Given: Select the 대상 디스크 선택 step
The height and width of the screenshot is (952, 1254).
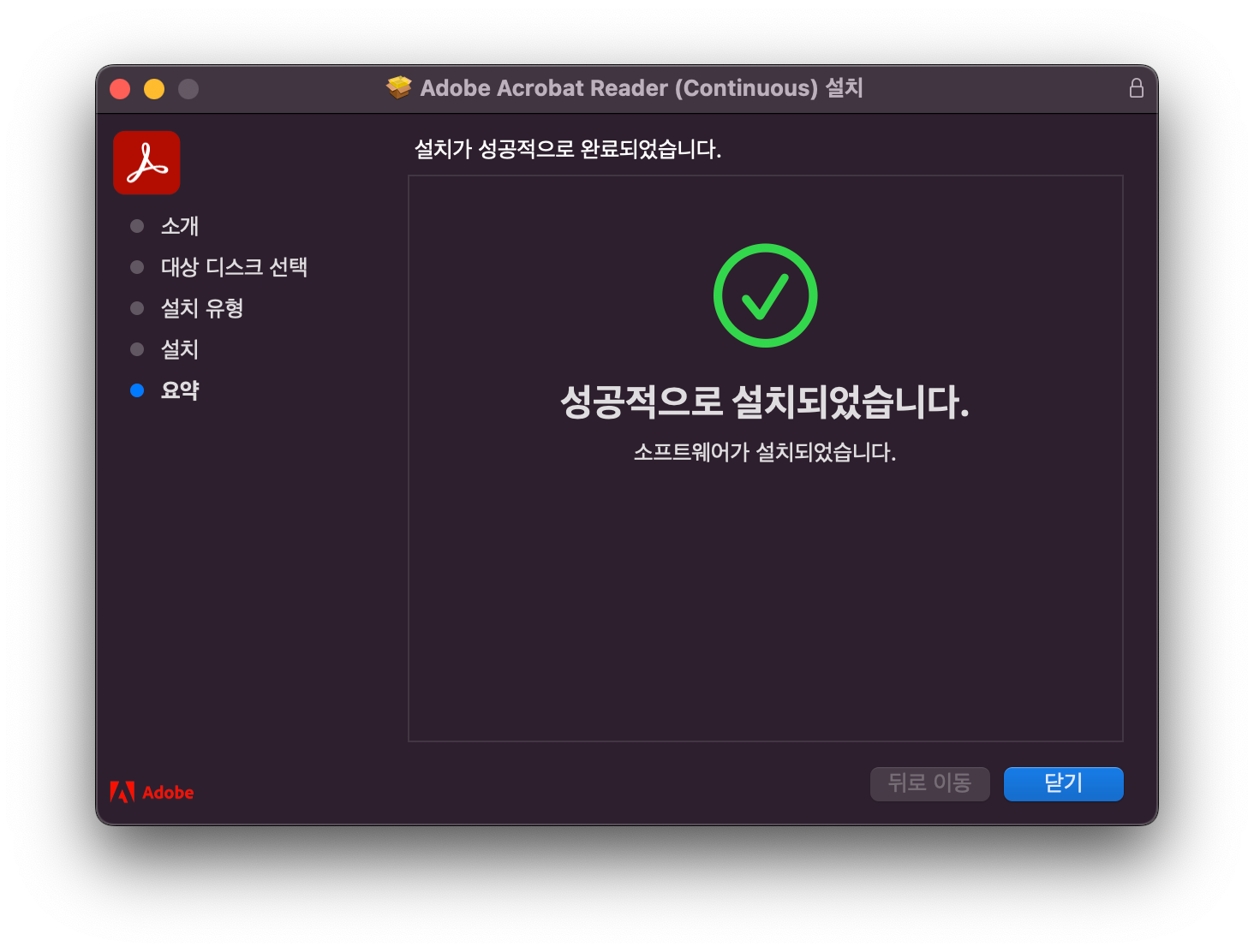Looking at the screenshot, I should pos(236,267).
